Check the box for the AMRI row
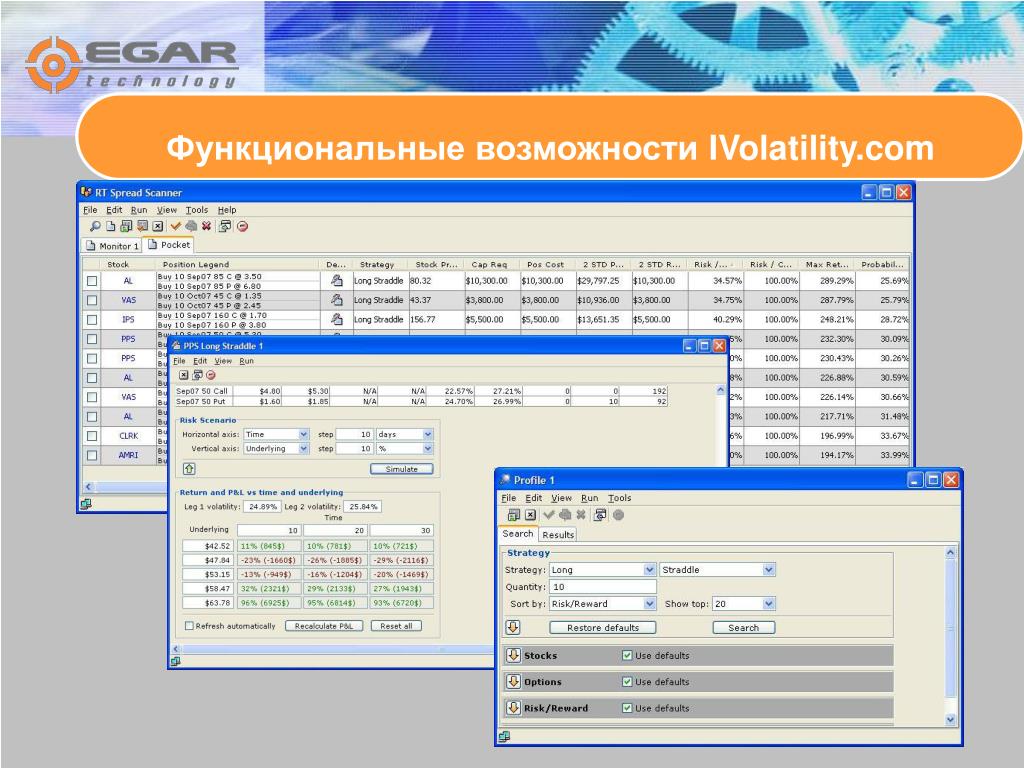Screen dimensions: 1024x768 (x=92, y=455)
